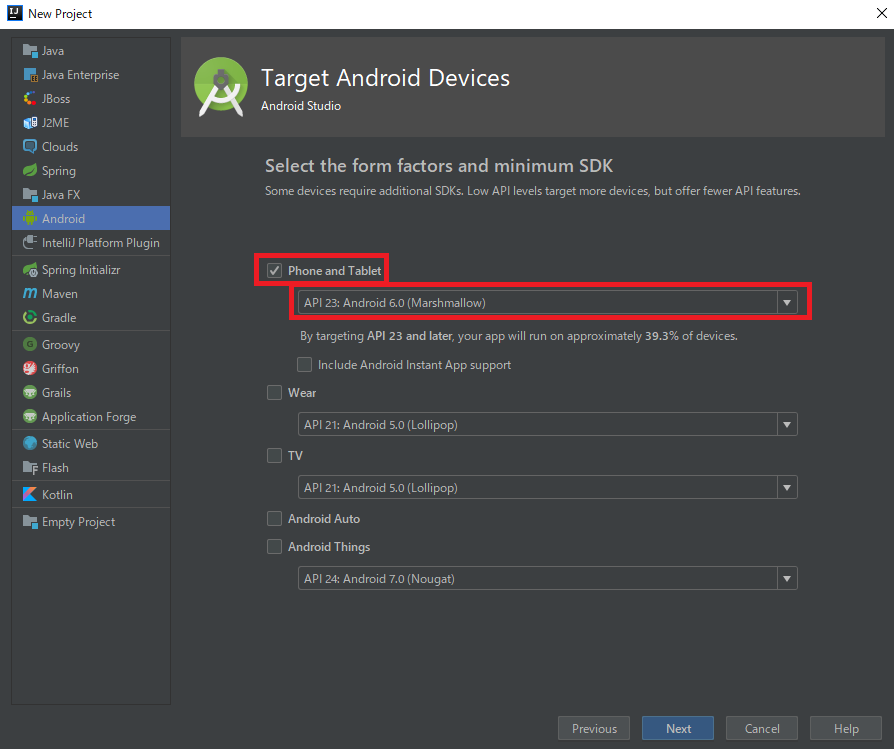Click the Spring Initializr icon
Viewport: 894px width, 749px height.
point(30,270)
